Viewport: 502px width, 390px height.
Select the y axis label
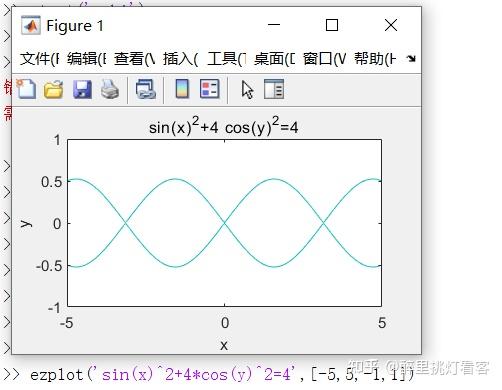(26, 223)
